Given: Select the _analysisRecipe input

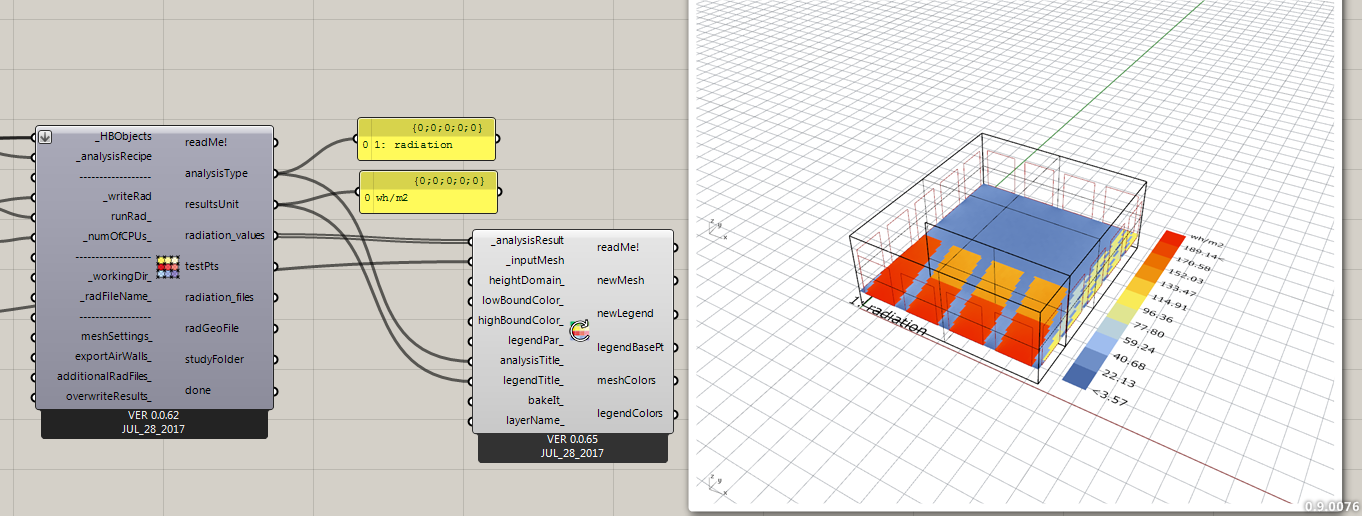Looking at the screenshot, I should [x=114, y=156].
